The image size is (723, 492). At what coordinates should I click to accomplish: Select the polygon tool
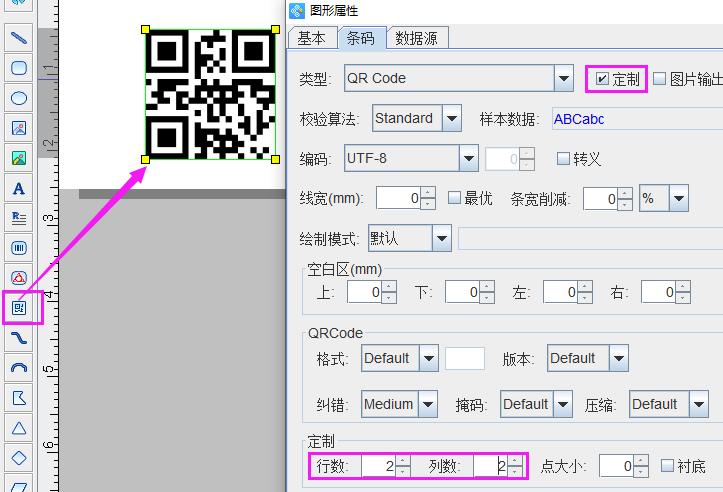(x=18, y=398)
